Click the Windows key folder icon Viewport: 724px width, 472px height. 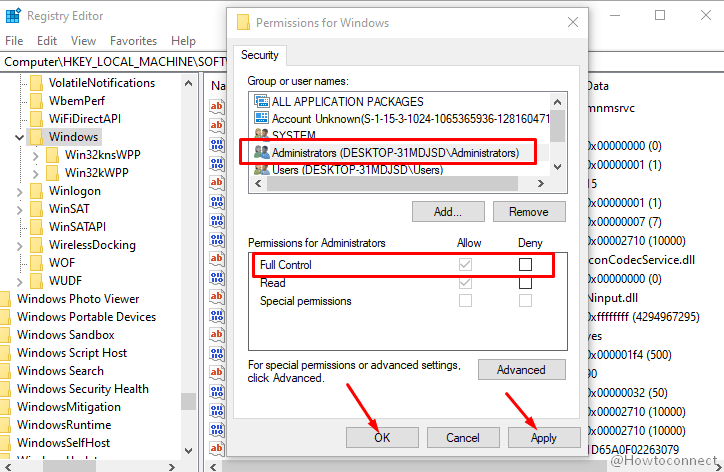(36, 137)
